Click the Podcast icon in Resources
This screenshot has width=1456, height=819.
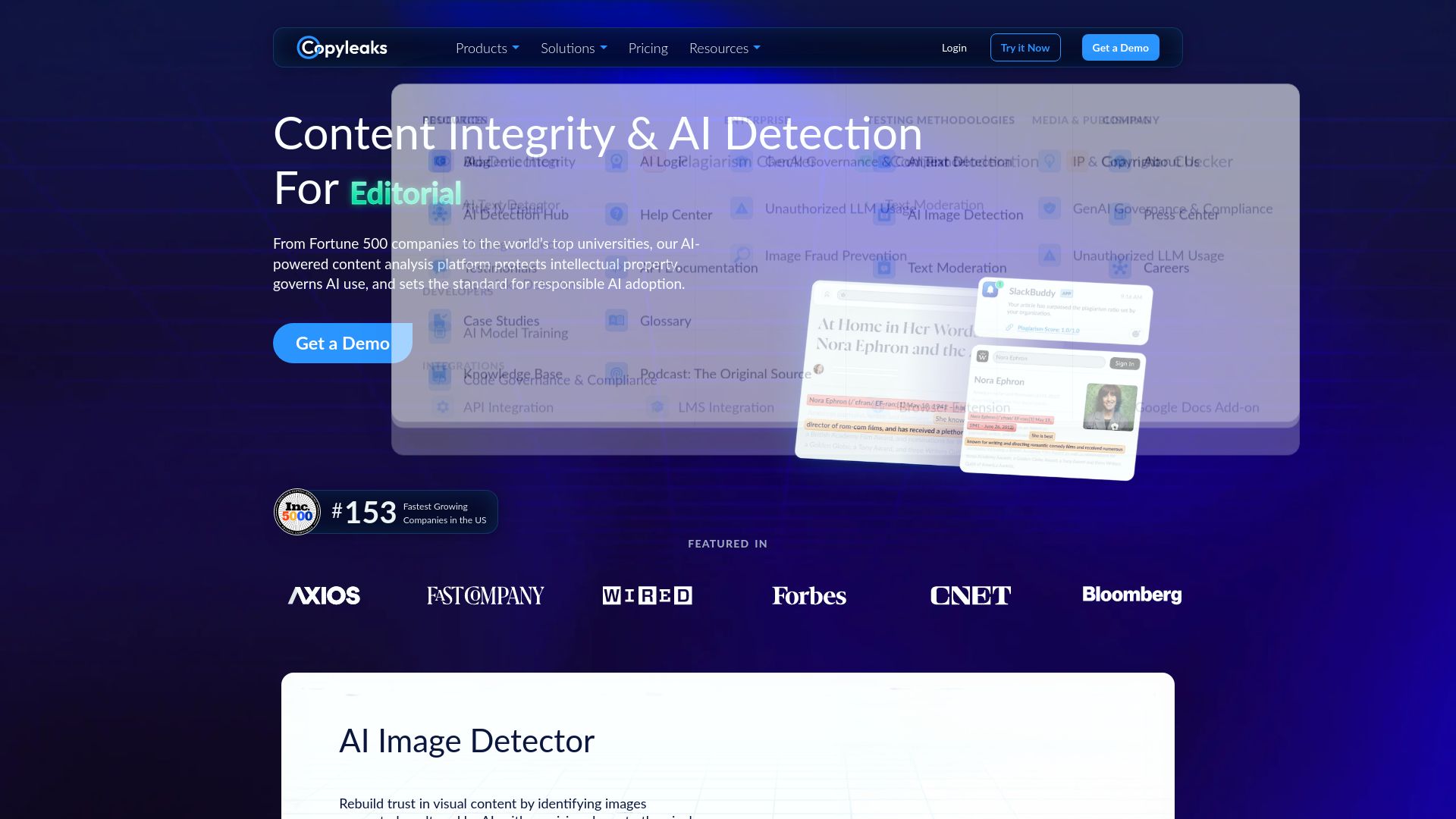(x=617, y=374)
